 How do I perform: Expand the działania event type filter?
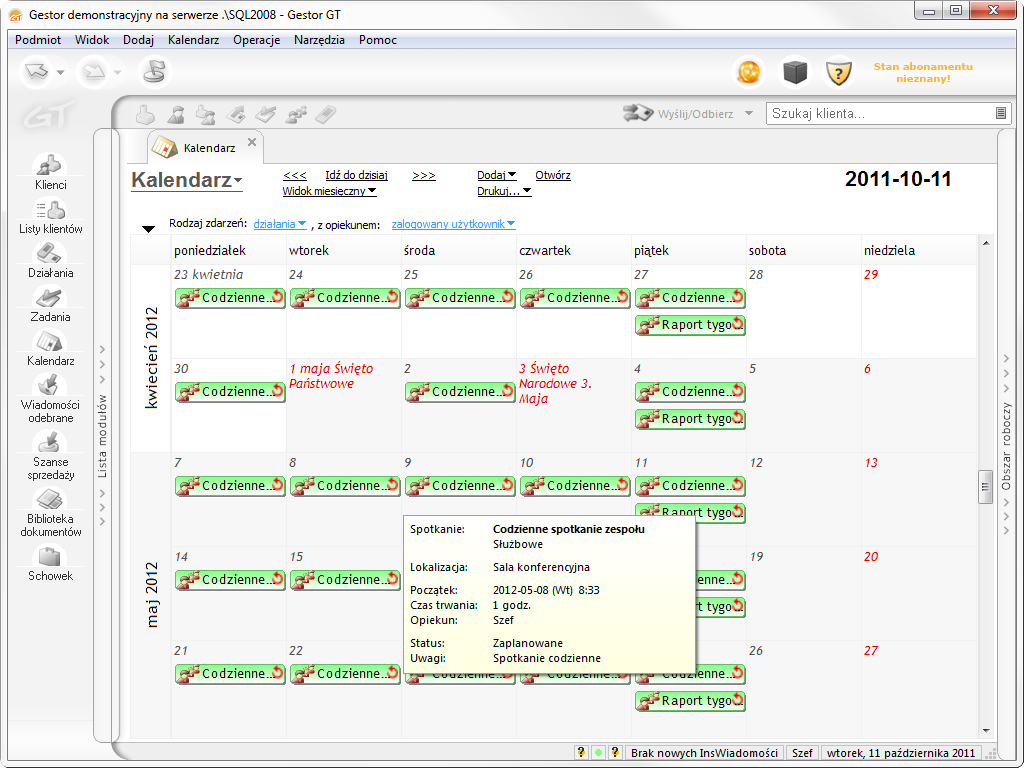tap(280, 224)
